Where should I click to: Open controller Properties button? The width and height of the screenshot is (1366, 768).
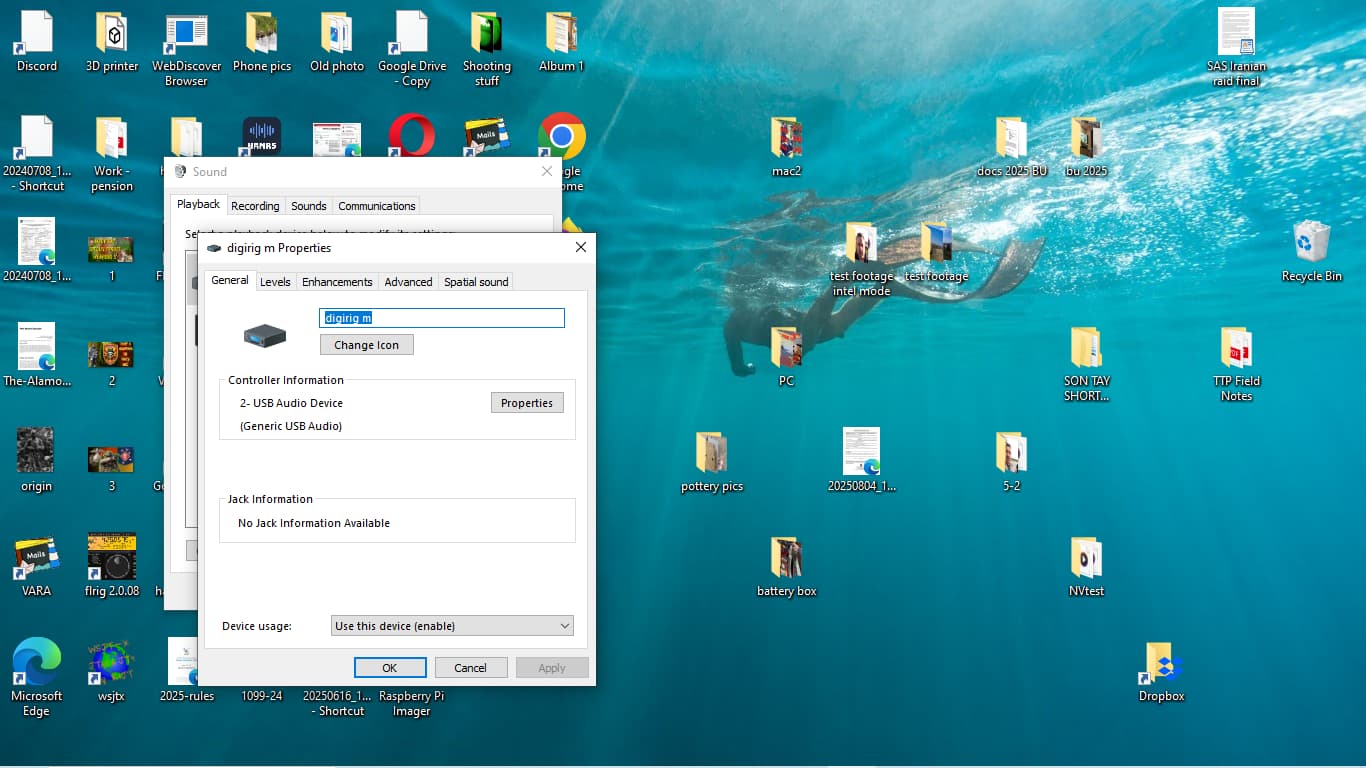click(x=527, y=403)
